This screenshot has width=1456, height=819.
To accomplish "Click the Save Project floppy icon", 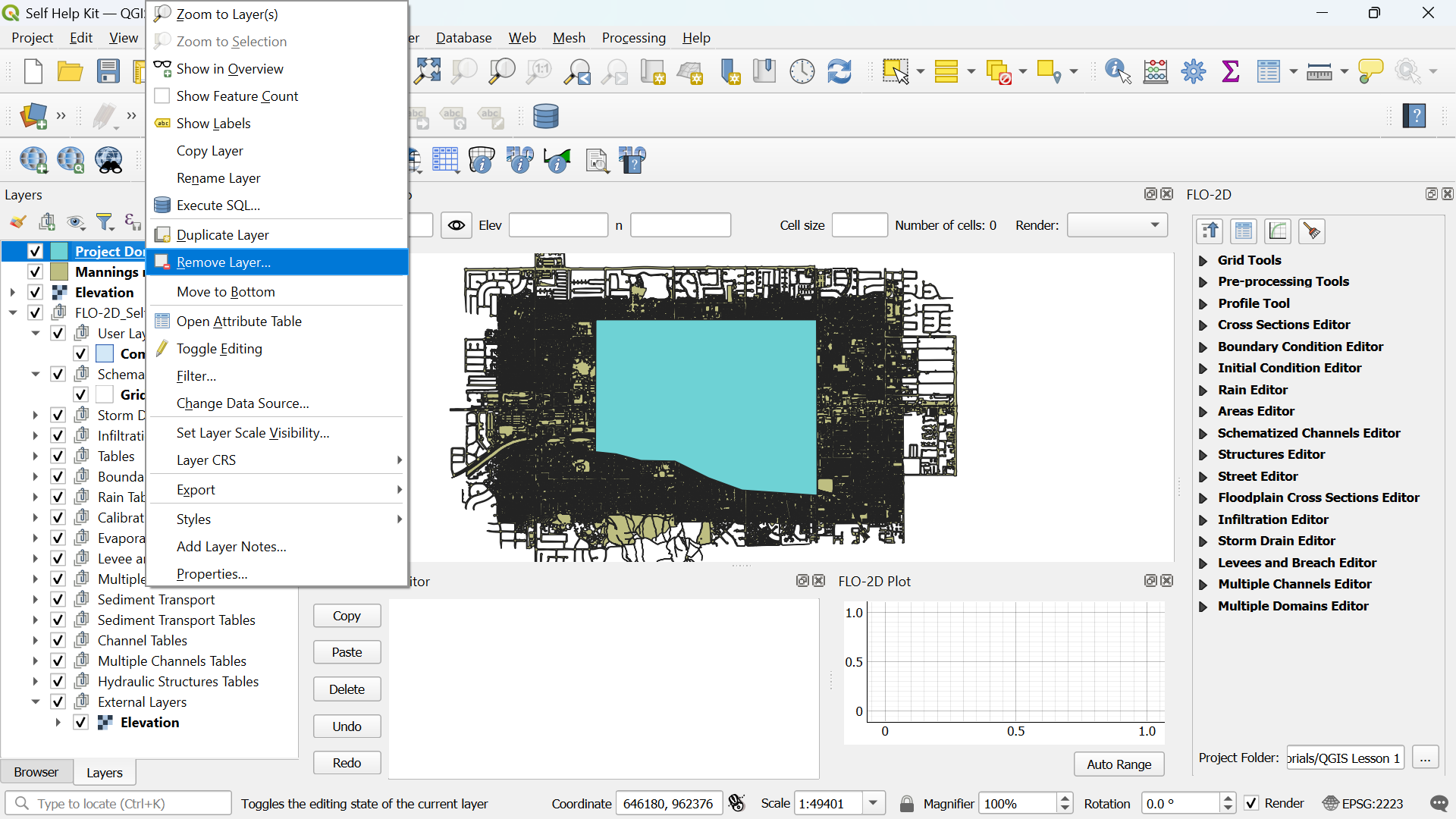I will pyautogui.click(x=108, y=72).
